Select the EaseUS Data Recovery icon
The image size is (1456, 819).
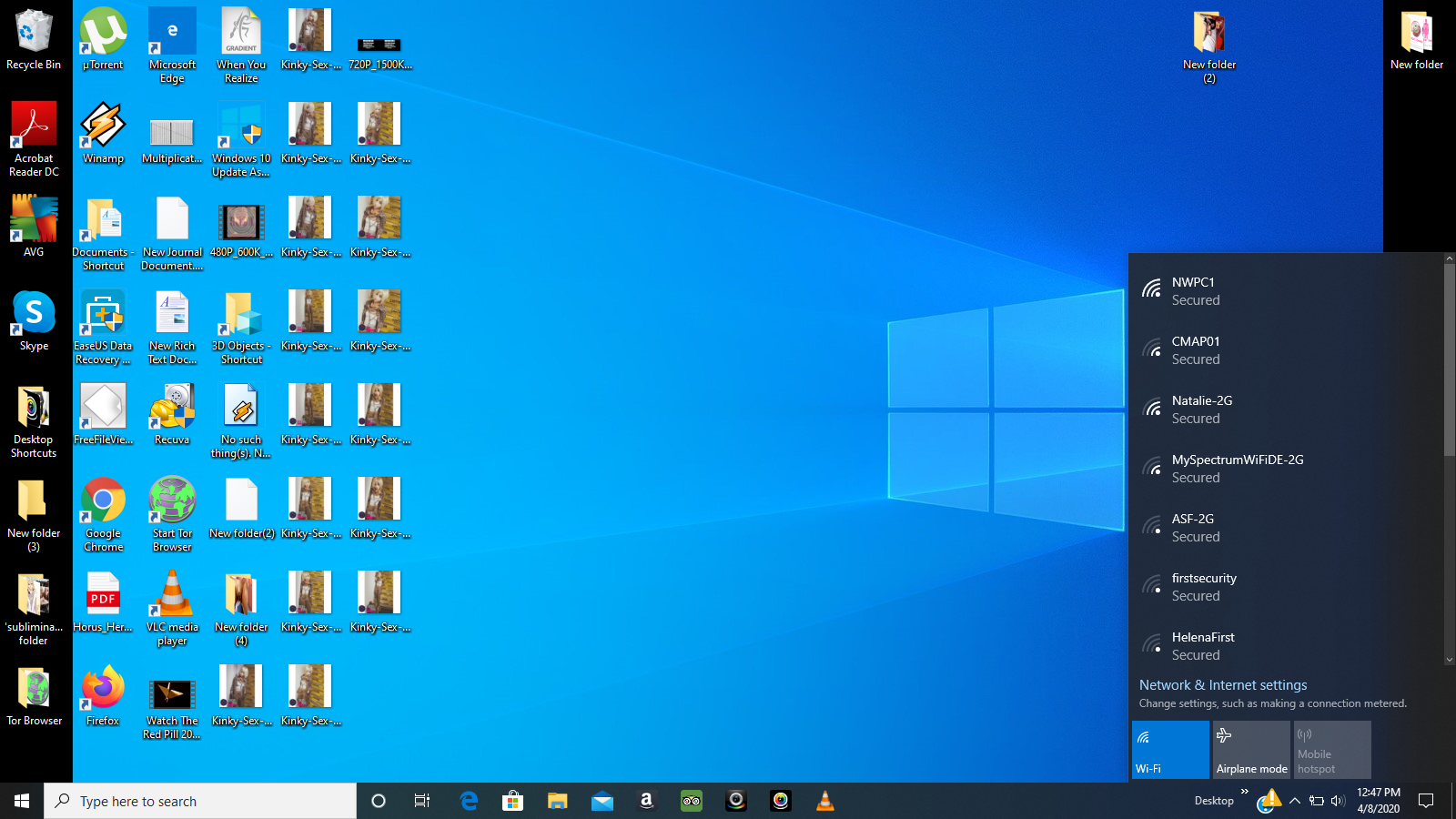tap(103, 328)
